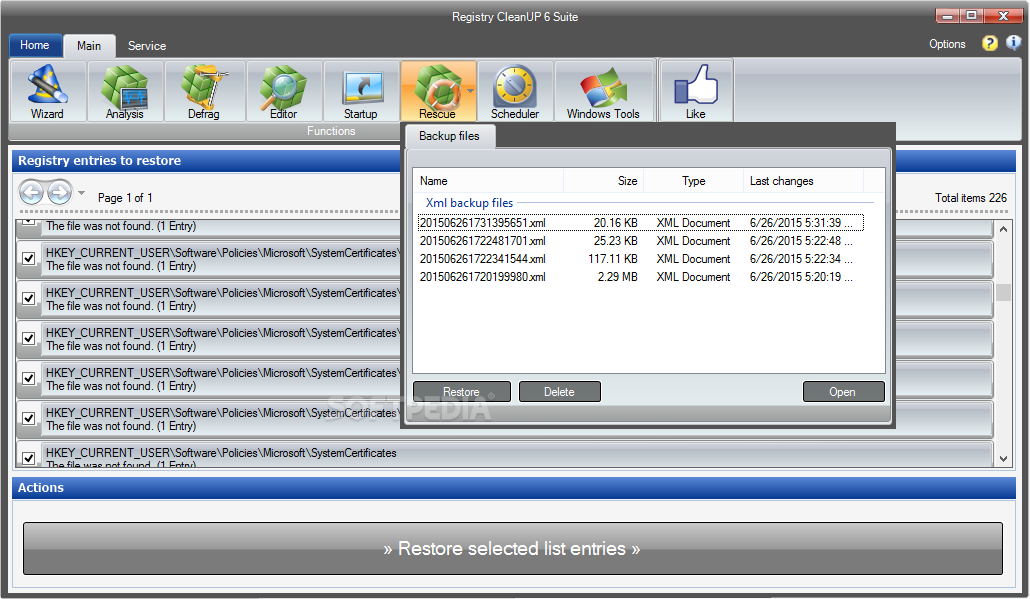Show info via blue information icon
This screenshot has width=1030, height=599.
(1014, 43)
